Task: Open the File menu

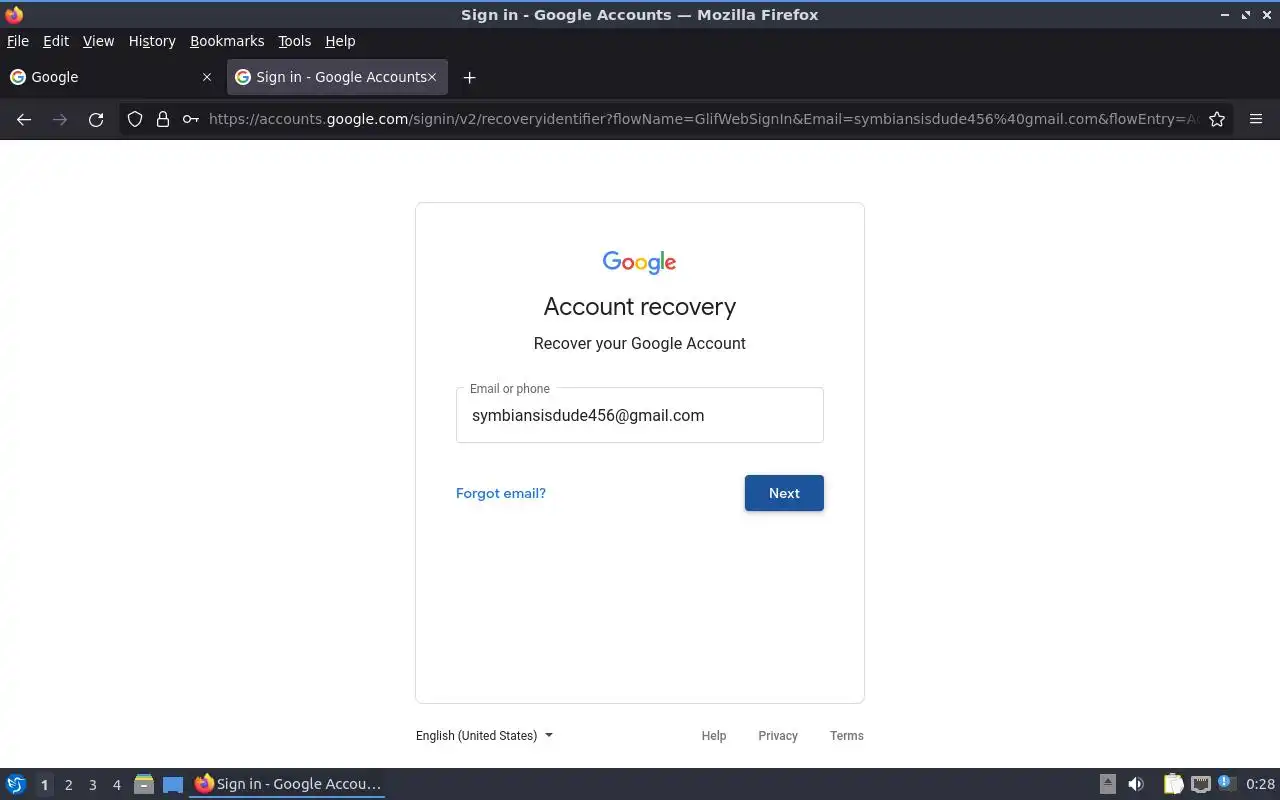Action: coord(18,41)
